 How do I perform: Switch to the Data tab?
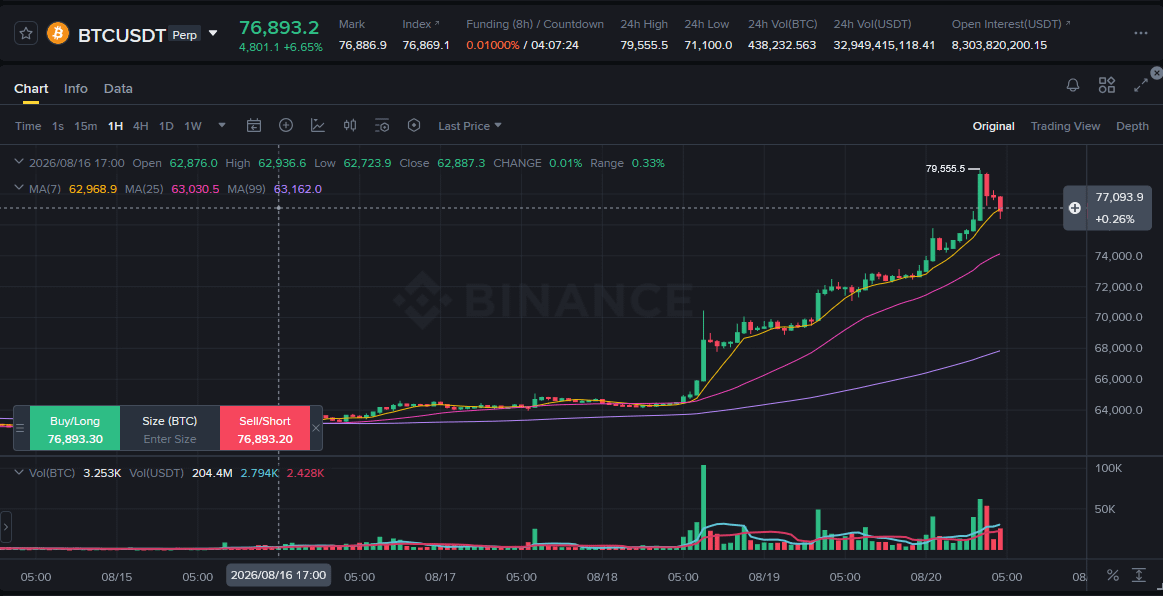point(118,88)
